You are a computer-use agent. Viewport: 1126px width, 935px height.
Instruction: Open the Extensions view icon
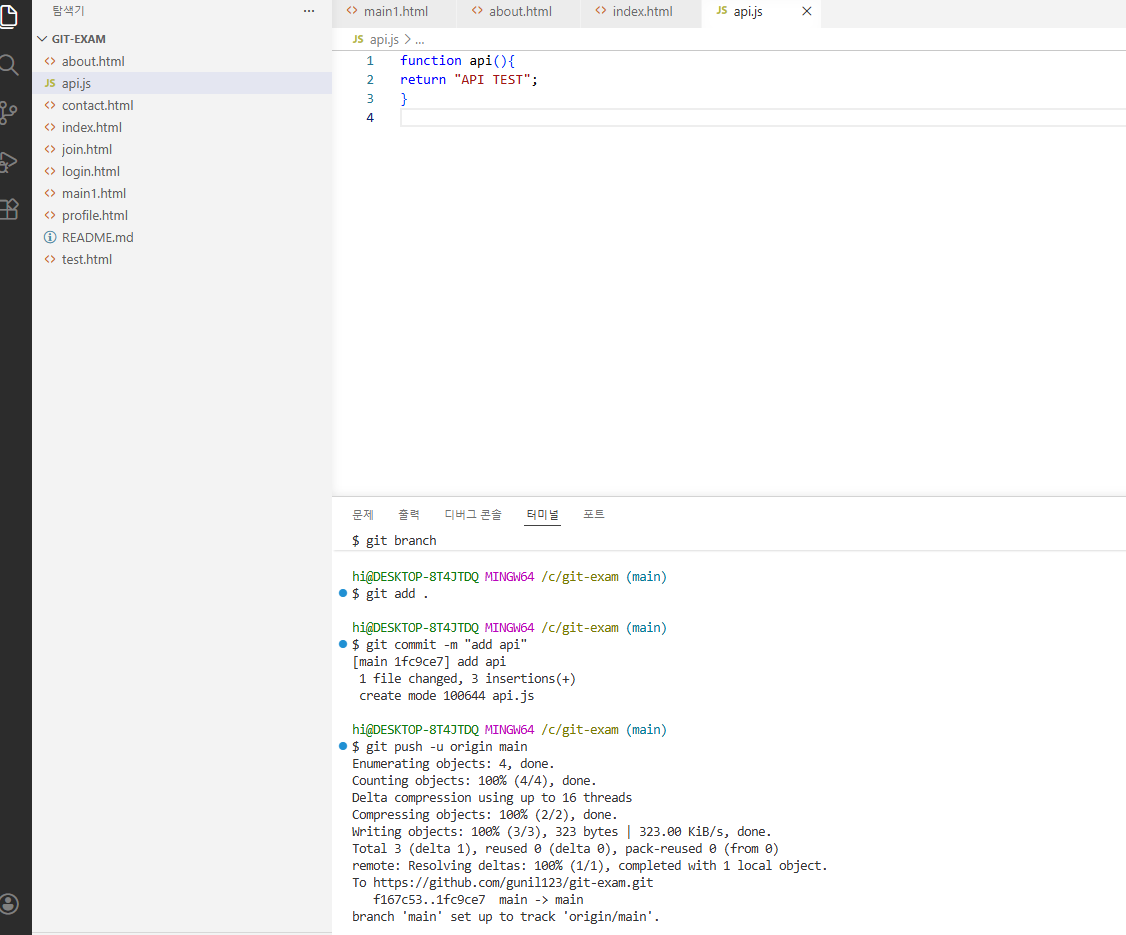pos(9,209)
